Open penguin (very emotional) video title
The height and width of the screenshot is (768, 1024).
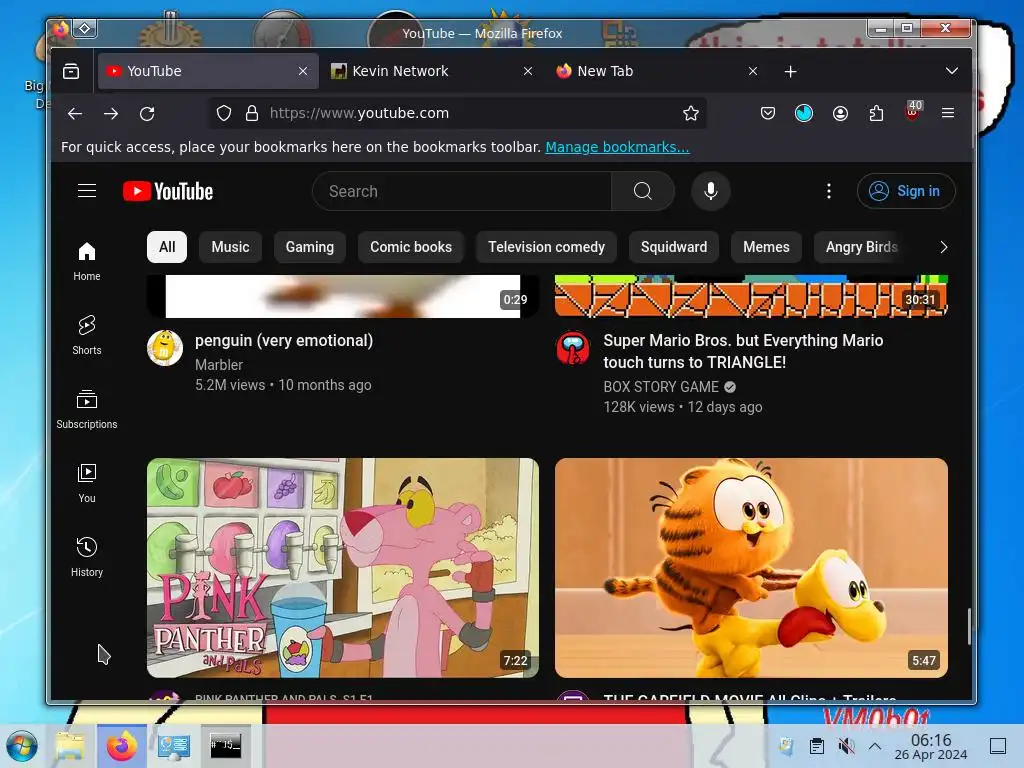(284, 341)
